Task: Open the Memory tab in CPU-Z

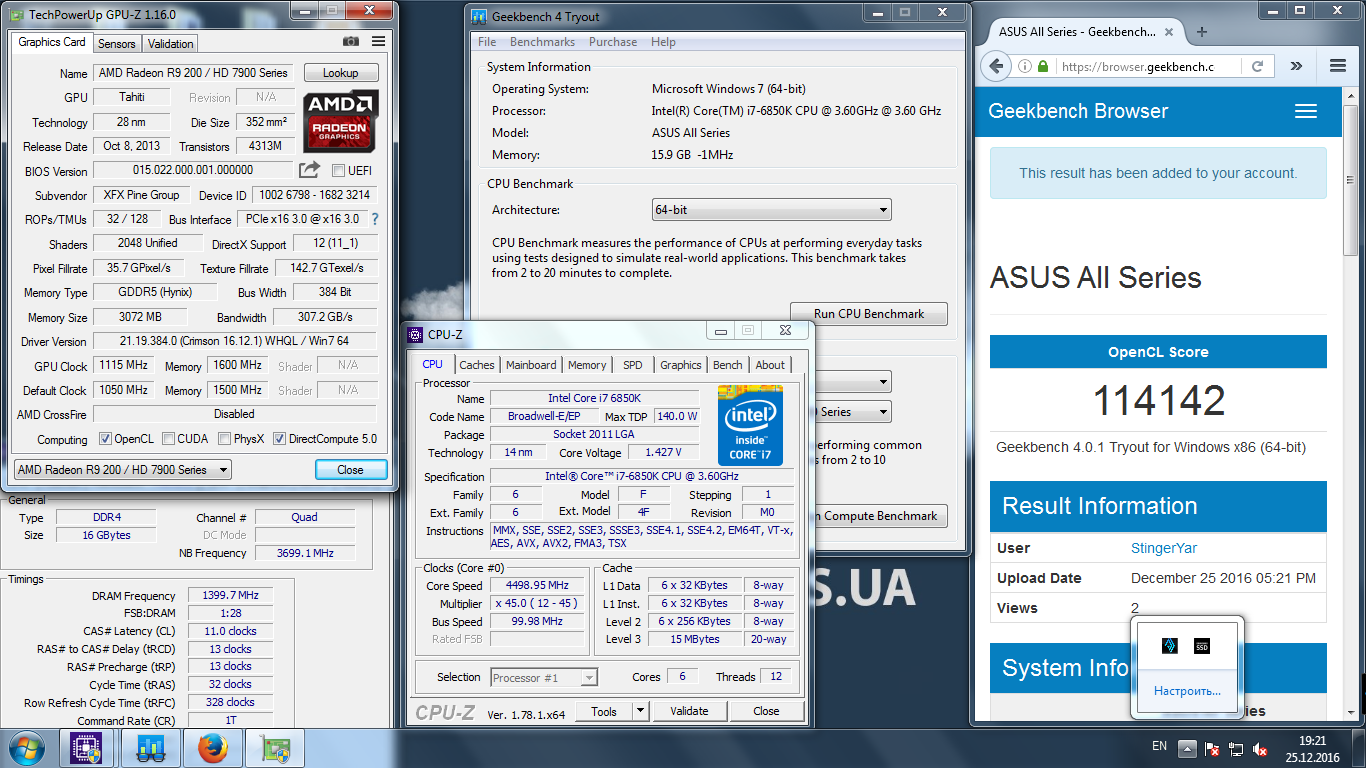Action: [587, 365]
